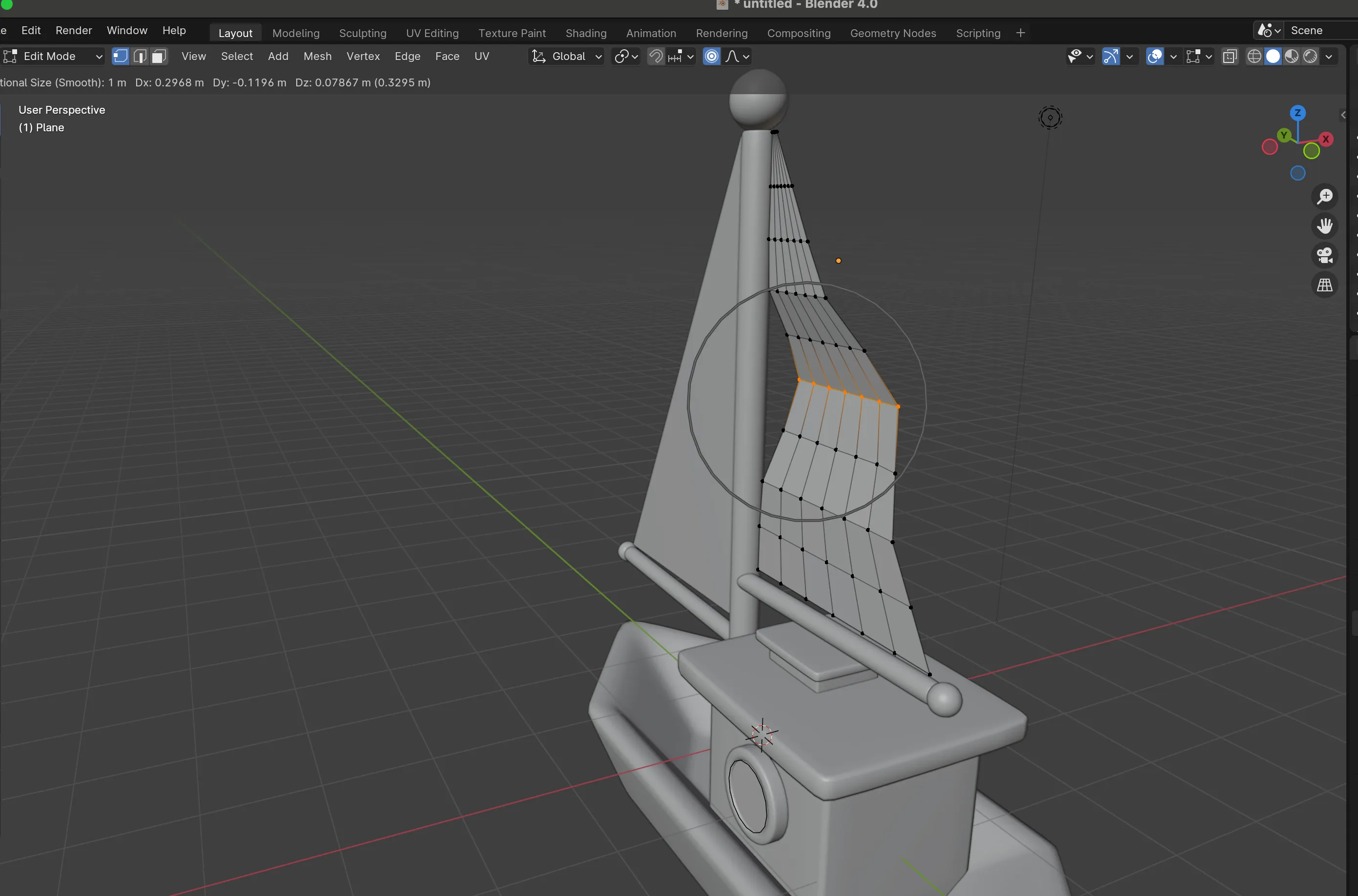Switch to the Modeling workspace tab
1358x896 pixels.
295,33
